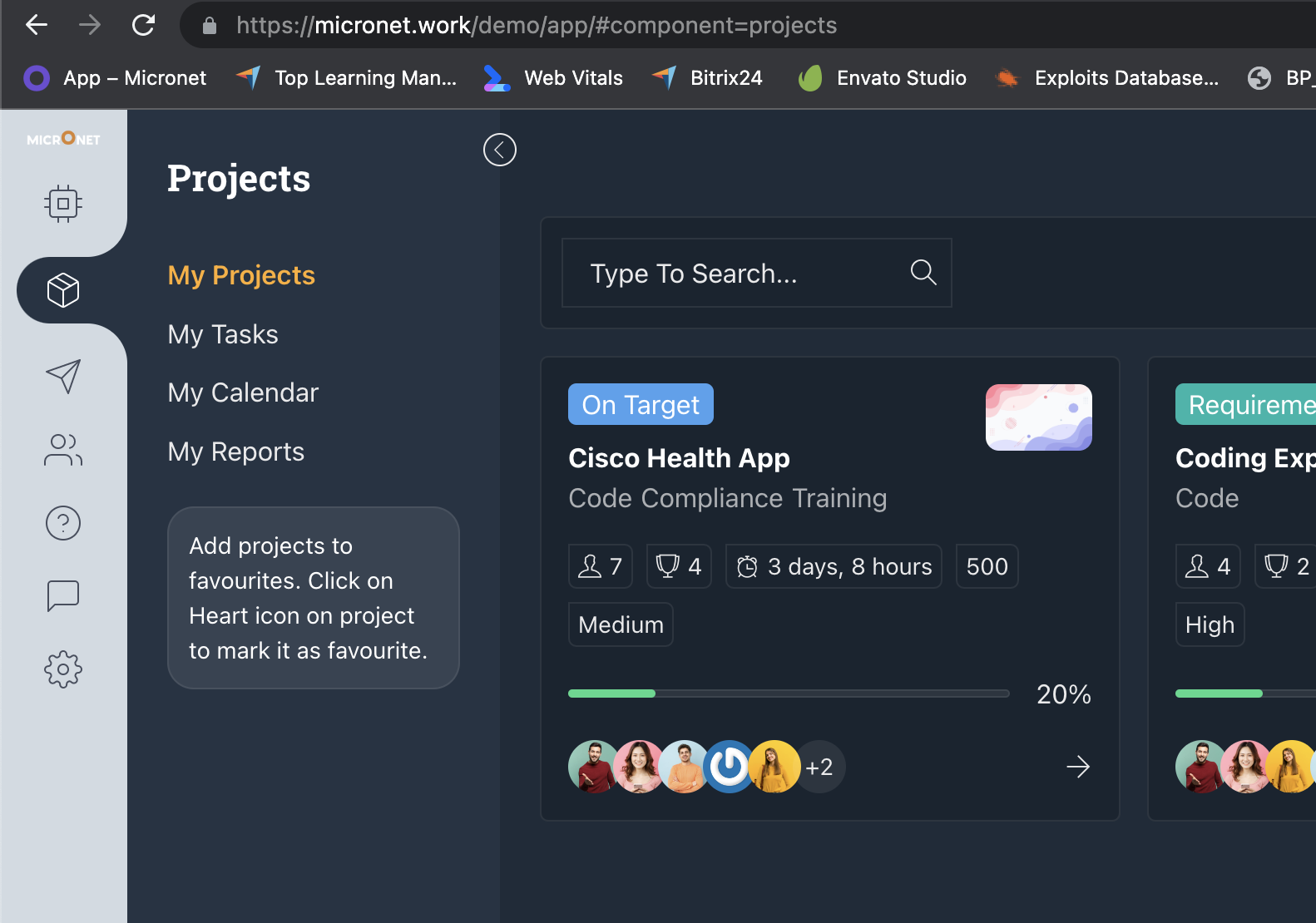Click the 7 members badge on Cisco card
Image resolution: width=1316 pixels, height=923 pixels.
tap(601, 566)
